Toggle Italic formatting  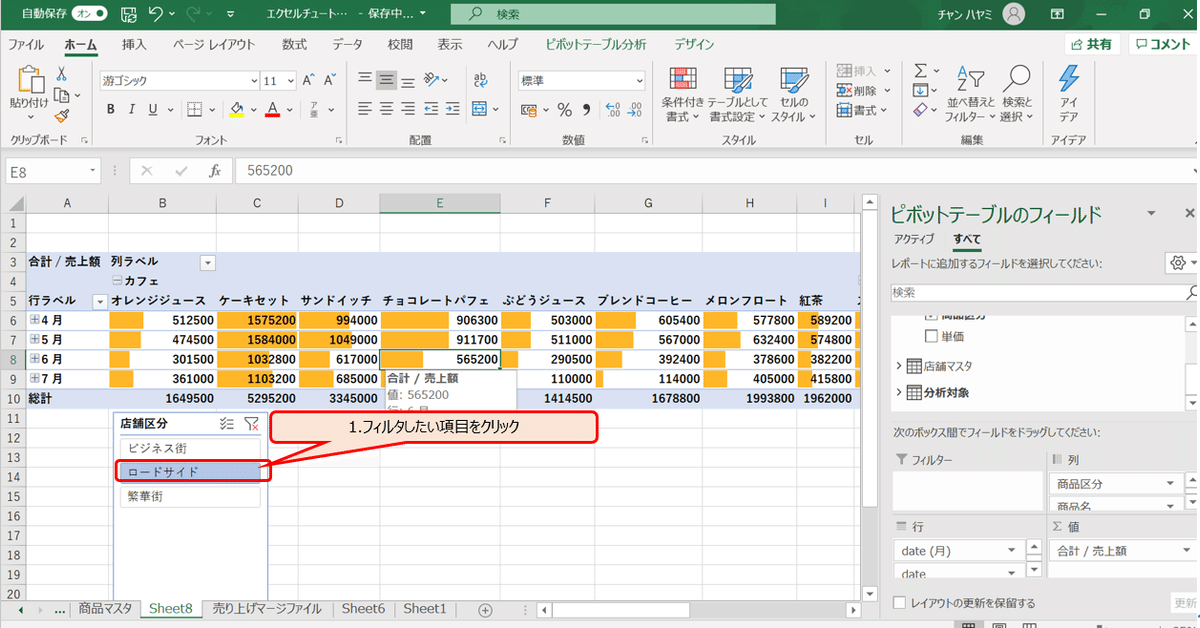click(x=131, y=110)
